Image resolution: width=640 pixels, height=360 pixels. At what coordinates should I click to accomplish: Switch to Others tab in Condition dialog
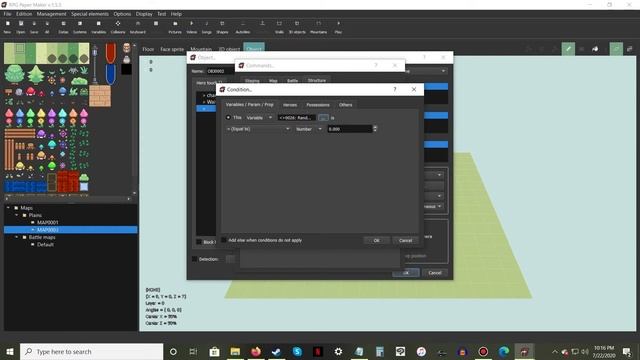(x=345, y=105)
